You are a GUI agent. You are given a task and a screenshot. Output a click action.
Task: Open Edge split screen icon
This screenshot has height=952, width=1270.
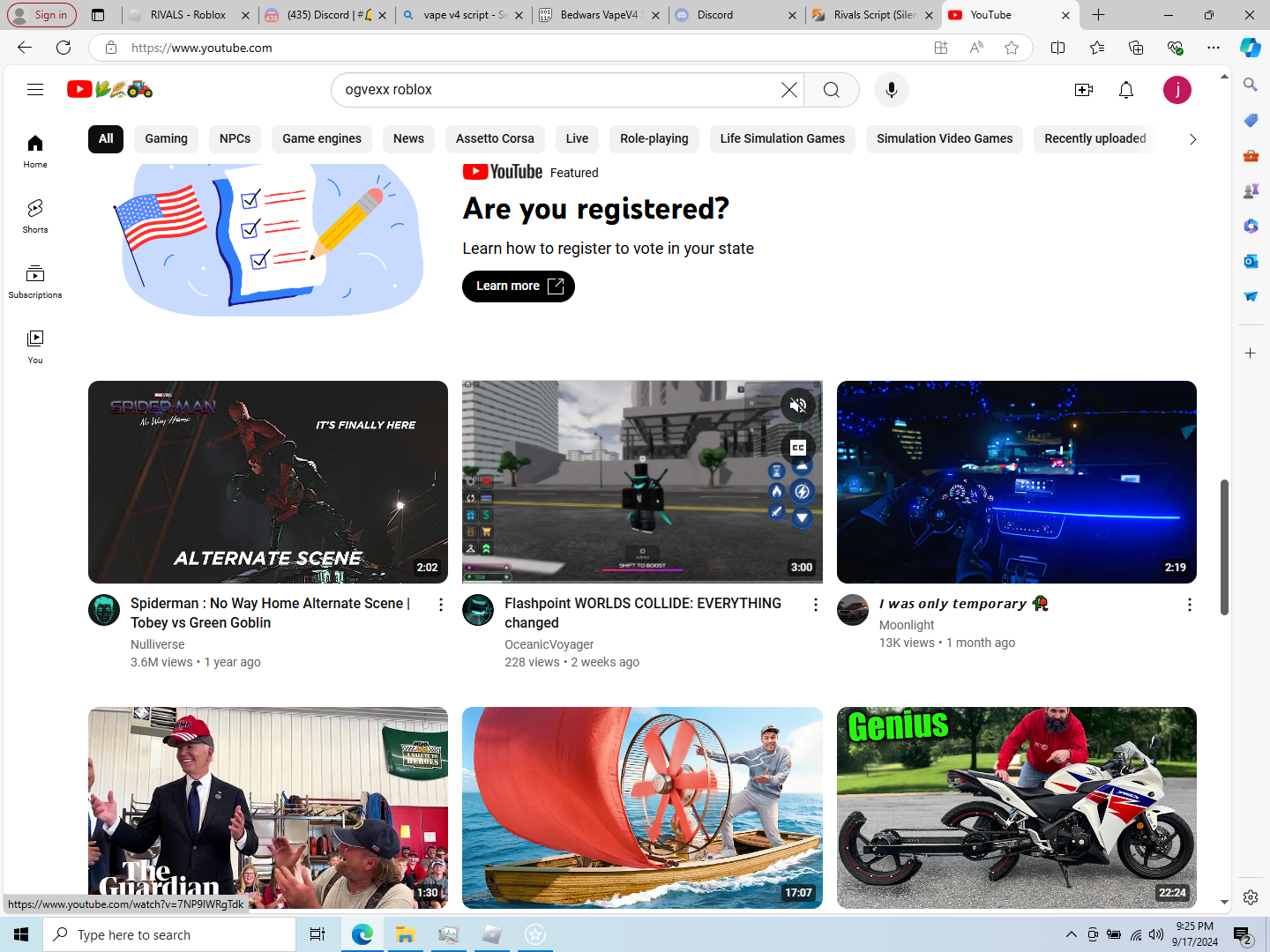click(1058, 48)
